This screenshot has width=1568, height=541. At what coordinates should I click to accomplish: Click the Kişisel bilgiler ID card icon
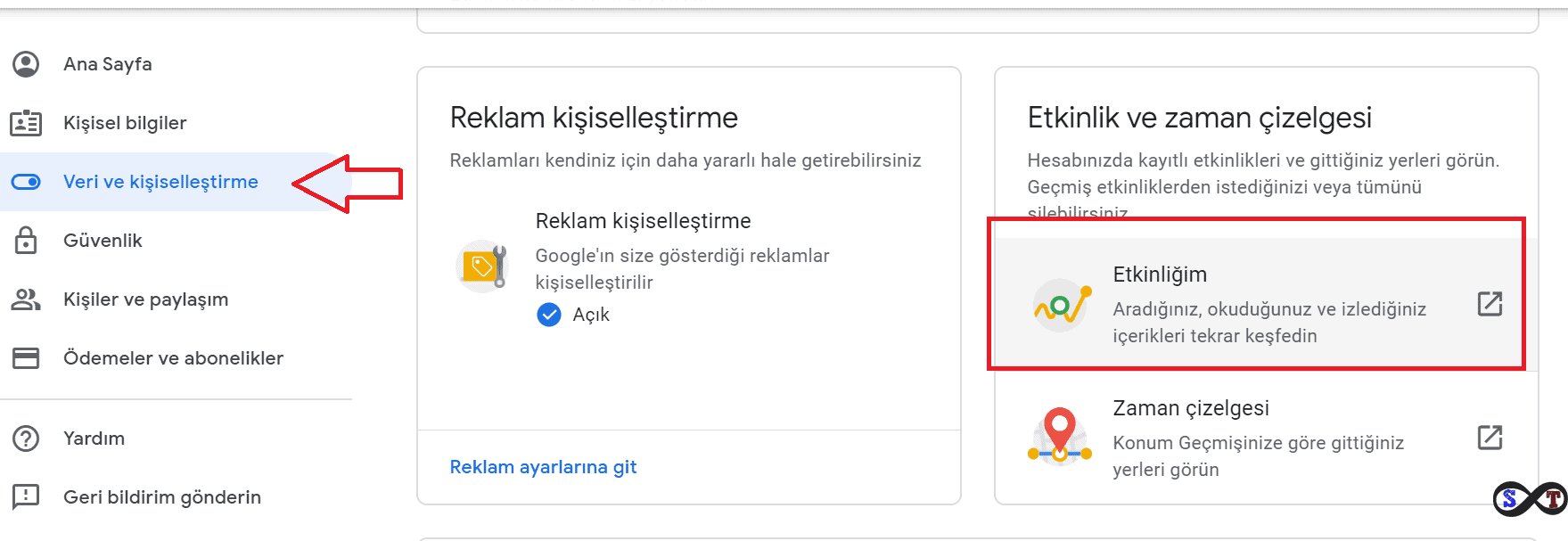click(27, 123)
